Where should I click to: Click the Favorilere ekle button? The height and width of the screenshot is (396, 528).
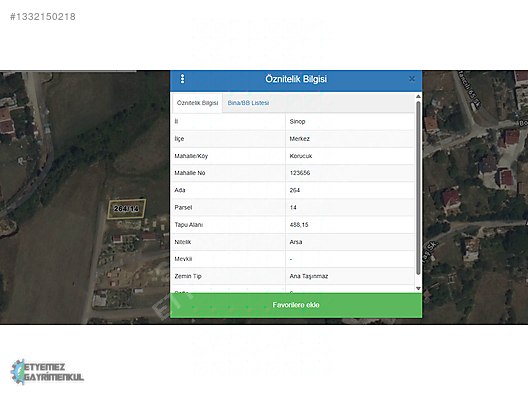click(x=296, y=305)
